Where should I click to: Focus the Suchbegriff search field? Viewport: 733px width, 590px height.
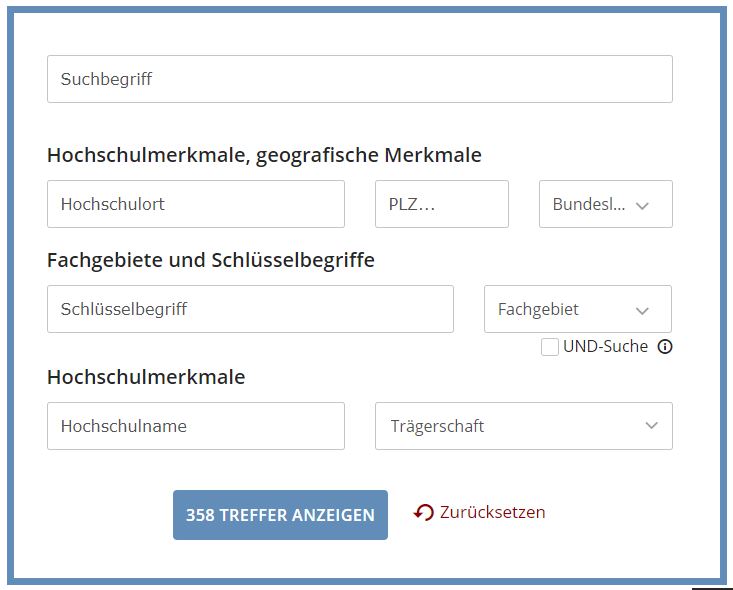click(360, 79)
